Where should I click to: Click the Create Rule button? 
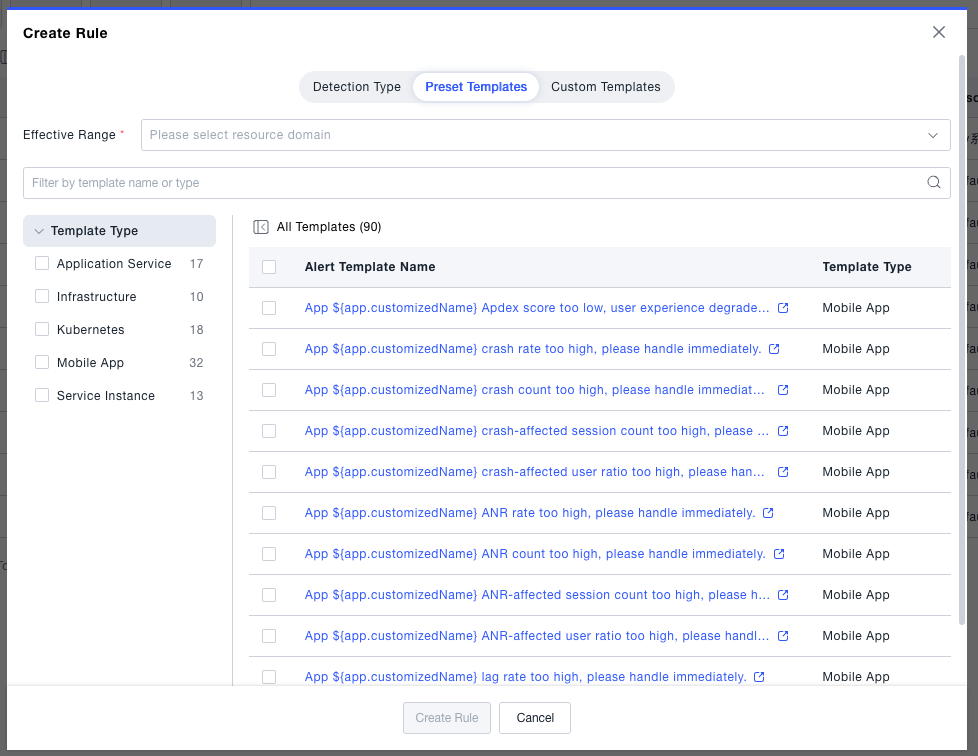447,718
